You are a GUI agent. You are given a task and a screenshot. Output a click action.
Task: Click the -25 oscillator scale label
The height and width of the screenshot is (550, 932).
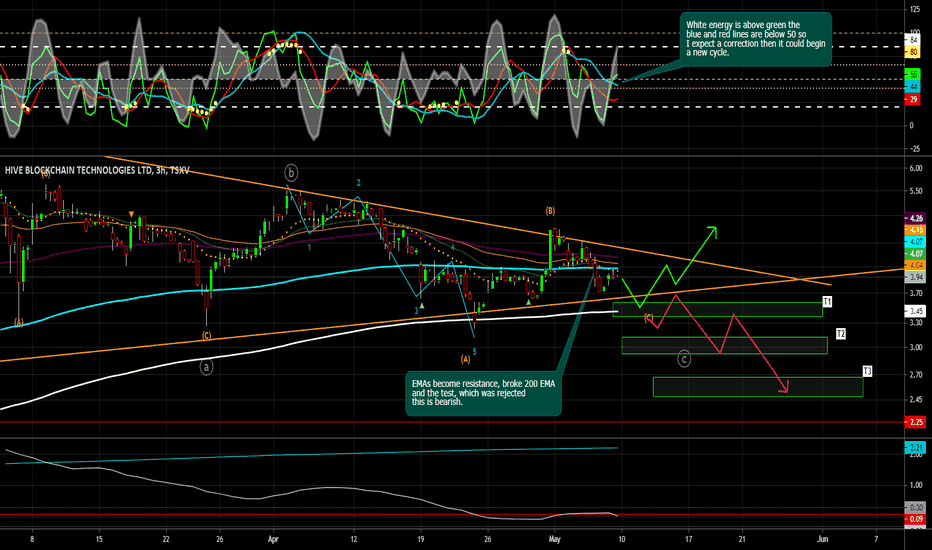tap(915, 149)
